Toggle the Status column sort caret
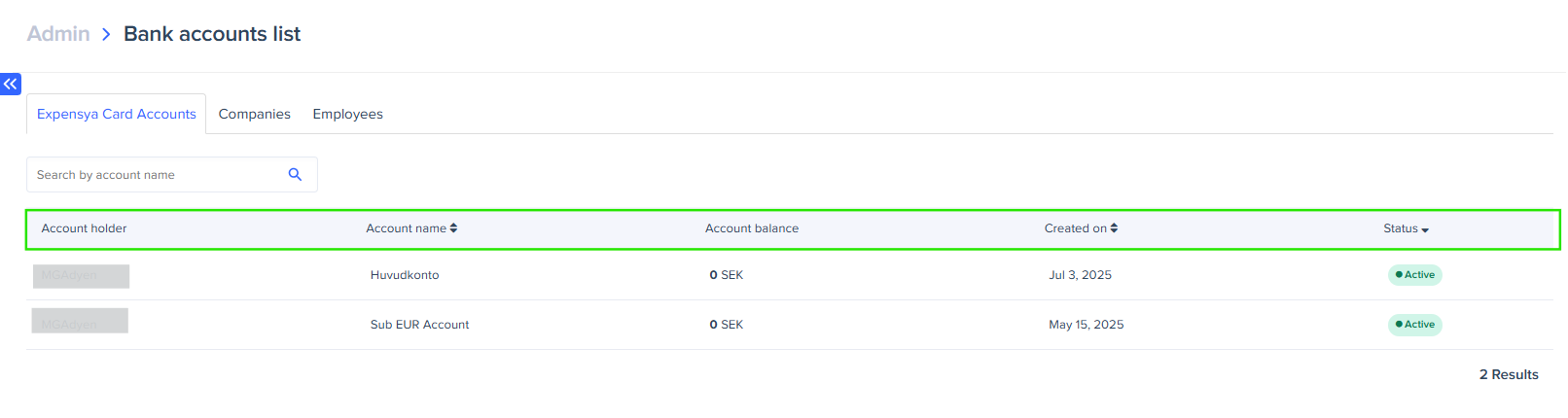The height and width of the screenshot is (418, 1568). [1425, 230]
